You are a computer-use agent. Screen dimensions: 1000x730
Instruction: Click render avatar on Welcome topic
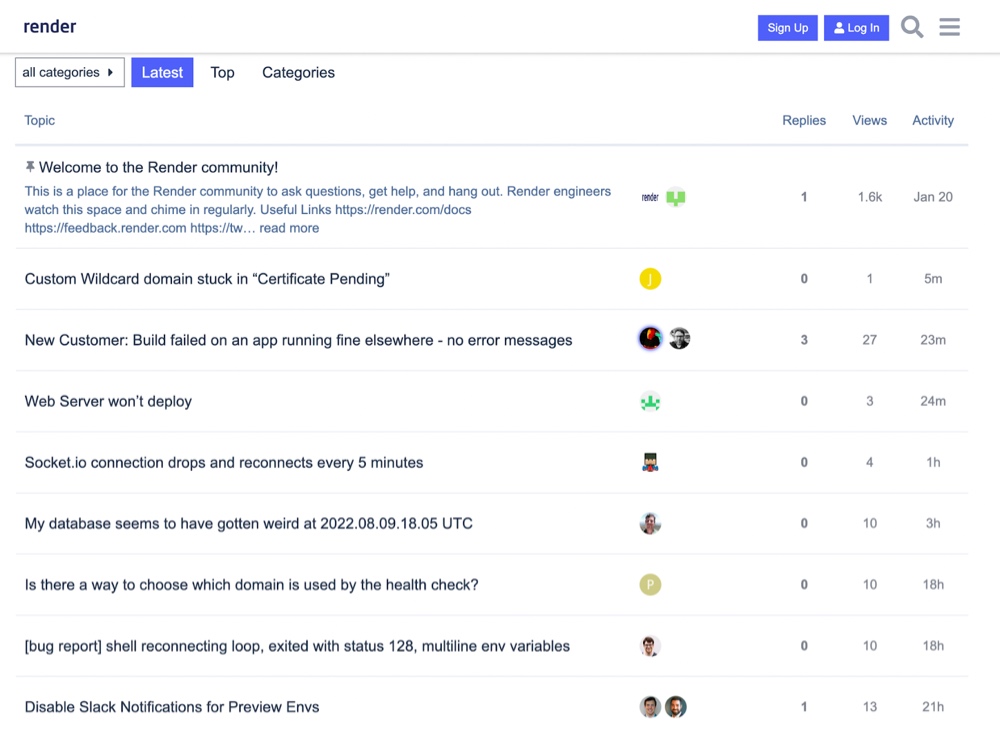[x=650, y=197]
